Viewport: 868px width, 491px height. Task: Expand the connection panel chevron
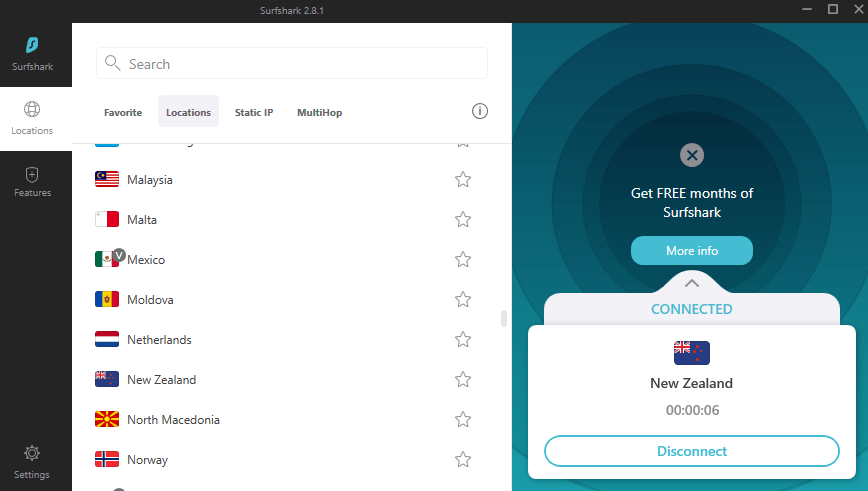(x=691, y=283)
